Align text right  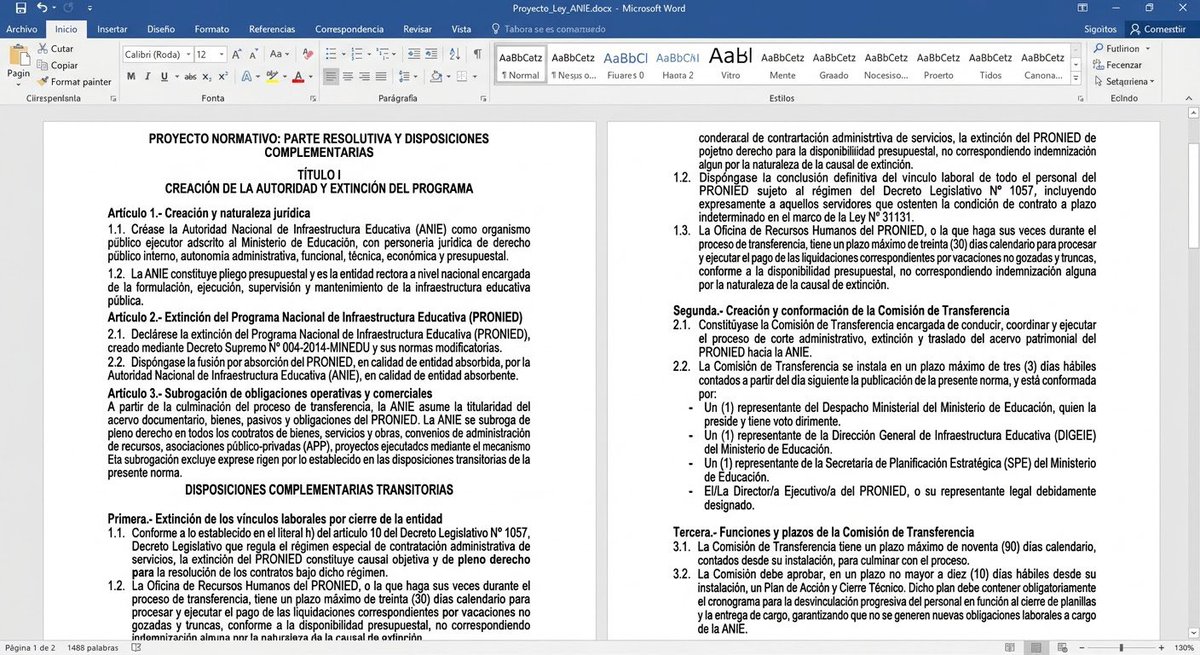click(364, 77)
